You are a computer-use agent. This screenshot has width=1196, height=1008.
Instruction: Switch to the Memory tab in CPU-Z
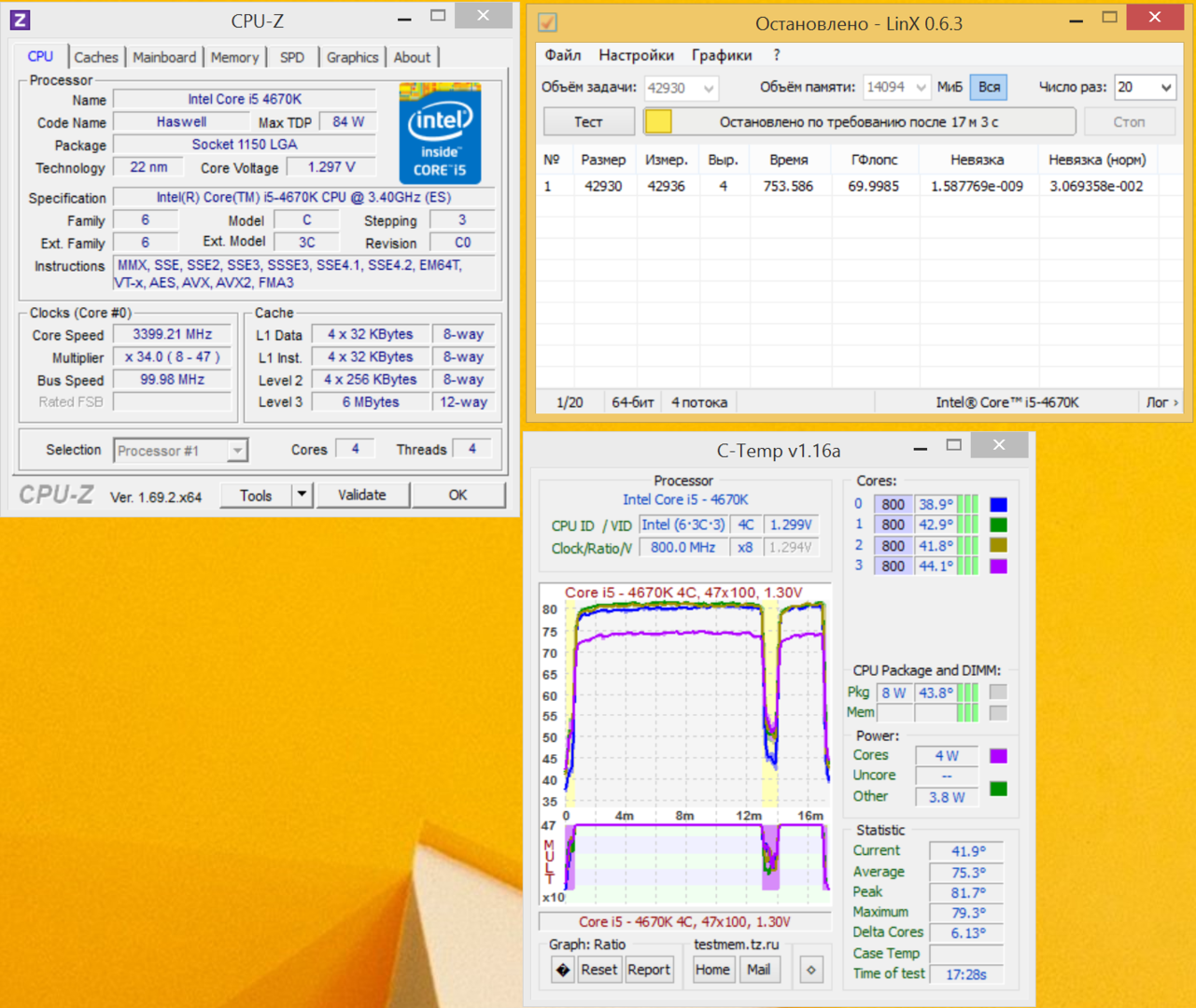[x=234, y=58]
